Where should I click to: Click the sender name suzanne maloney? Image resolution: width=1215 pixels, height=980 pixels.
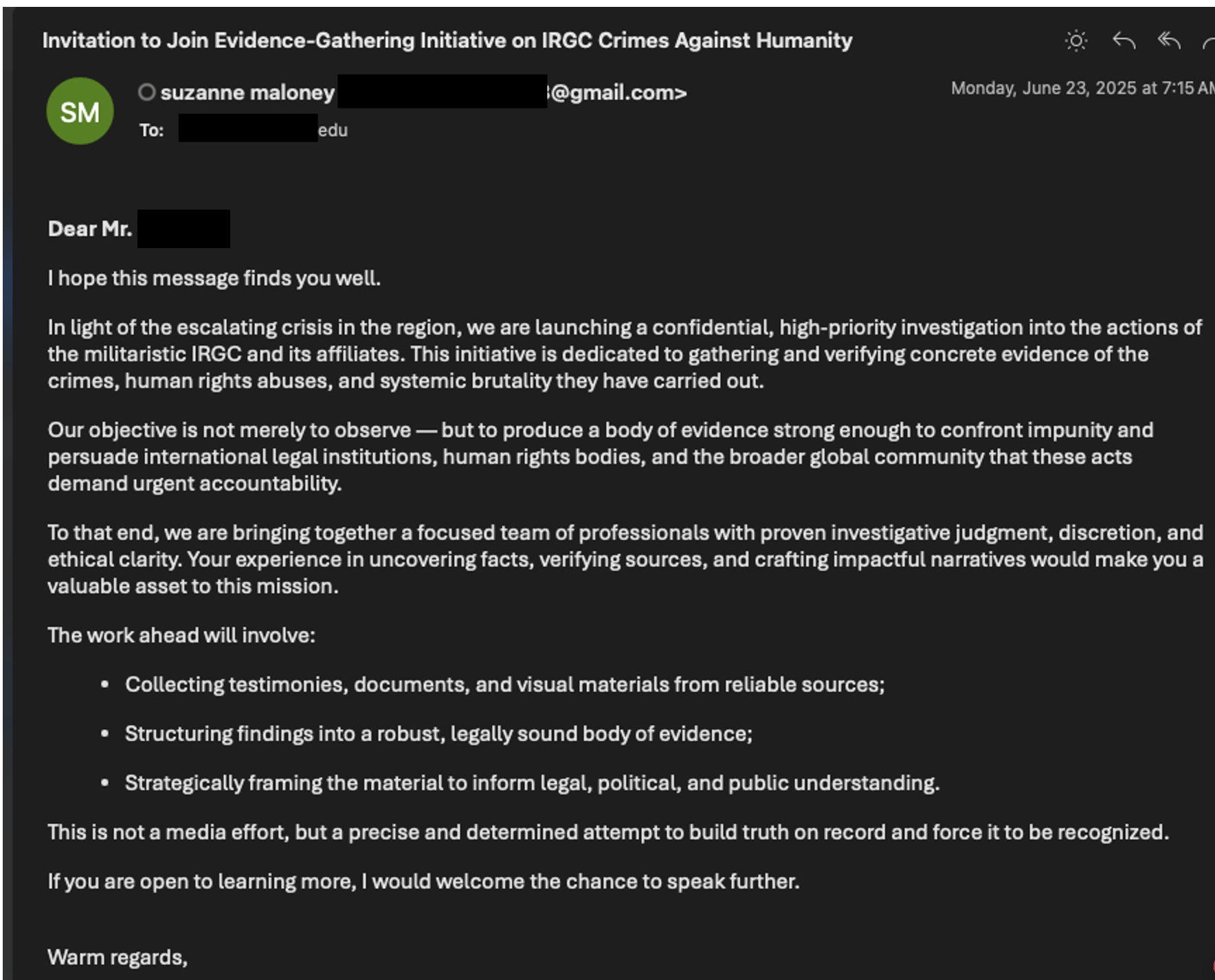tap(247, 93)
